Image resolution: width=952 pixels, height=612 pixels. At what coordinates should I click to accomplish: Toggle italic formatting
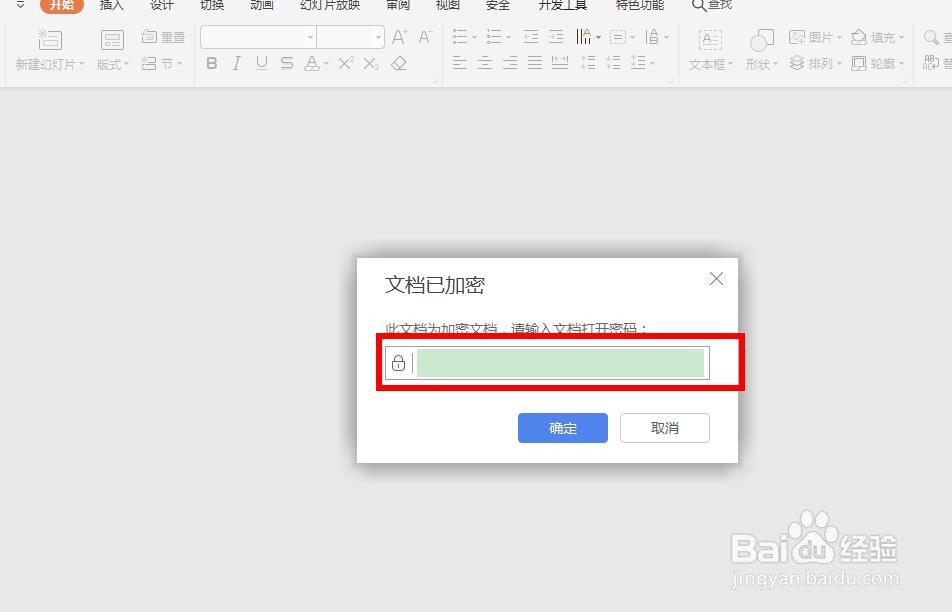point(236,63)
